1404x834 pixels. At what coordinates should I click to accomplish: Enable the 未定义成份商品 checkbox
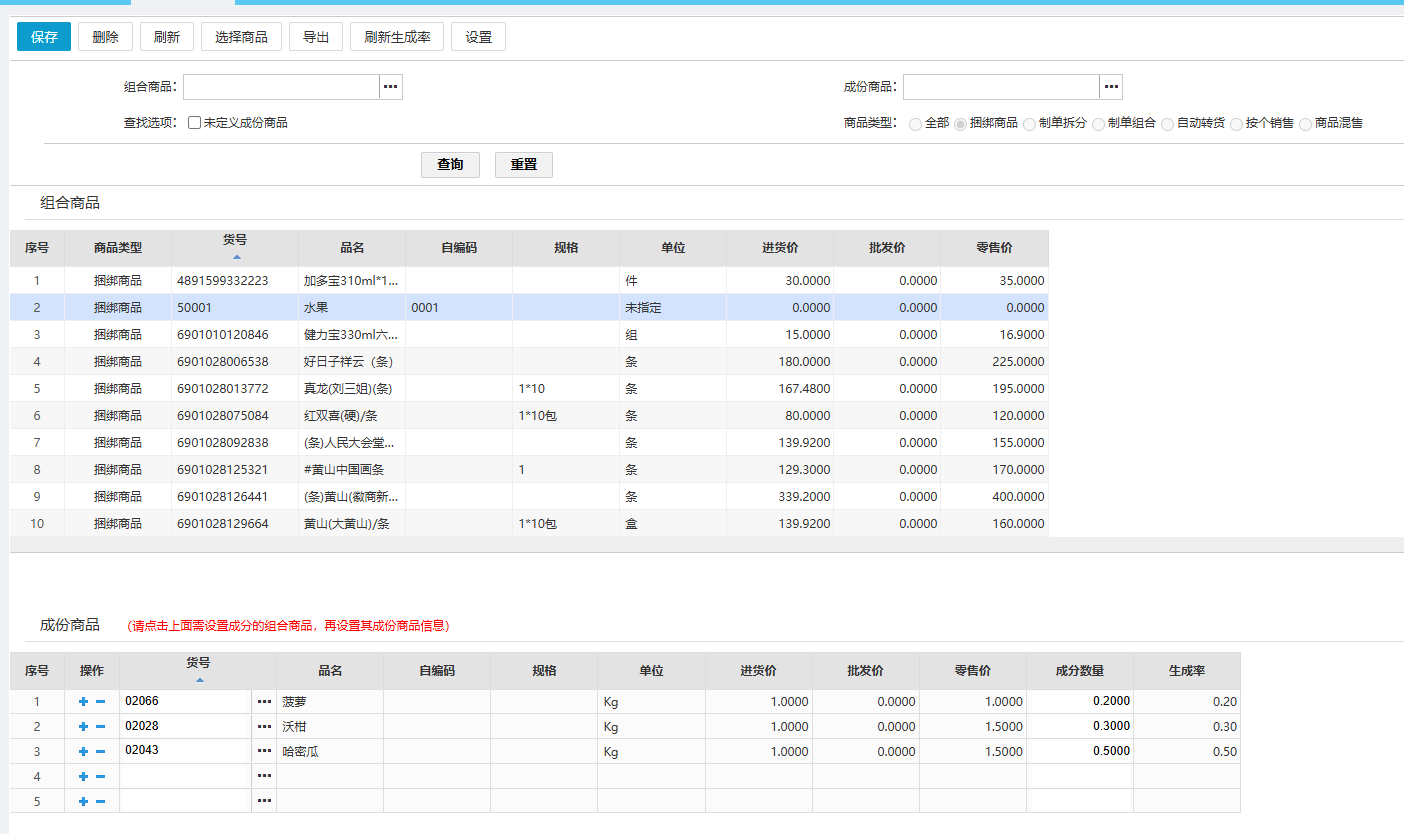click(195, 123)
